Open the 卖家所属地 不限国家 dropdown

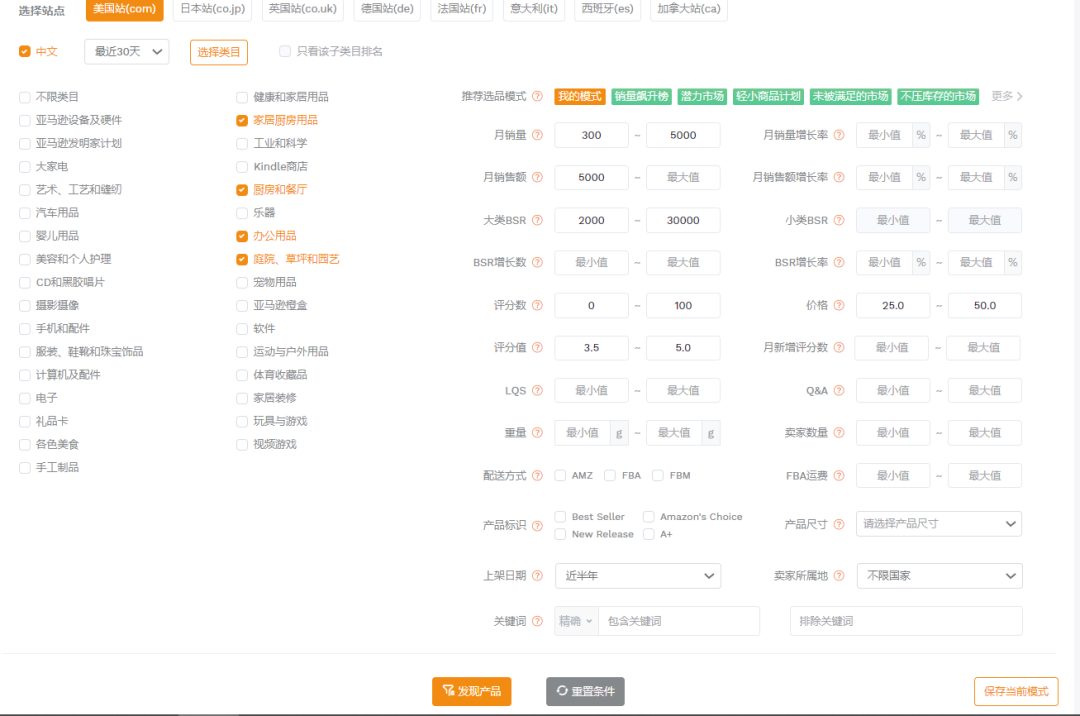(939, 576)
